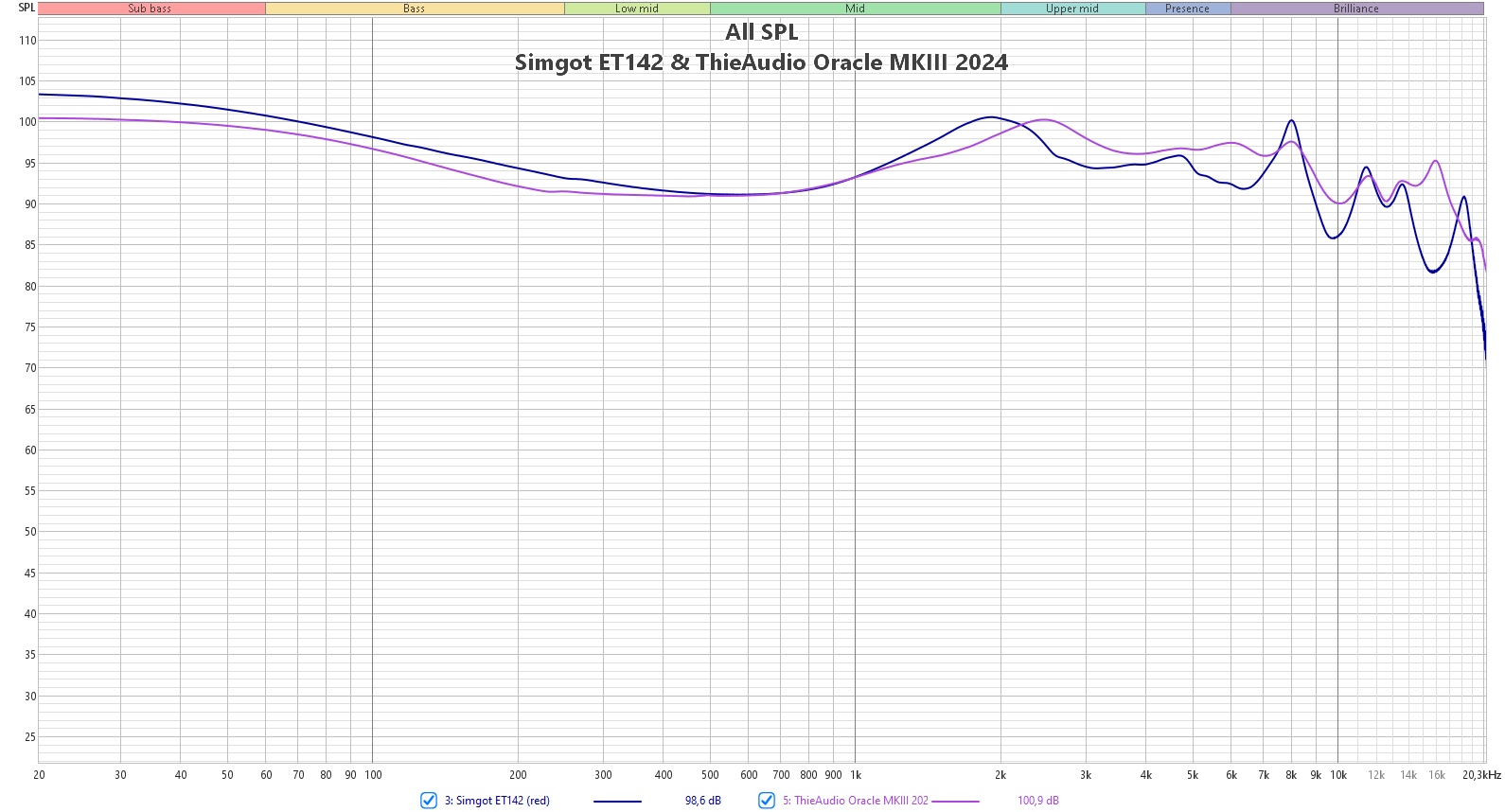Click the 110 dB axis label
This screenshot has height=812, width=1505.
(27, 41)
